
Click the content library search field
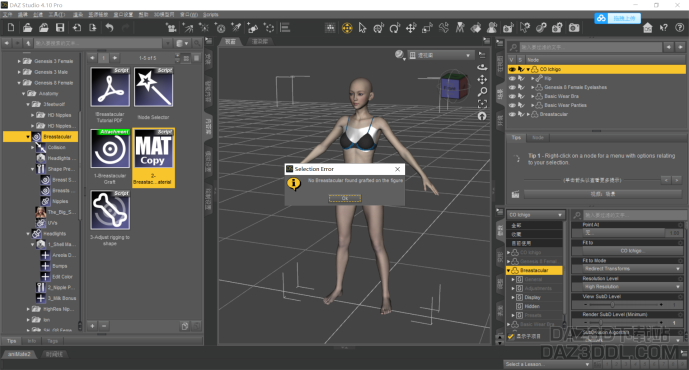point(98,43)
